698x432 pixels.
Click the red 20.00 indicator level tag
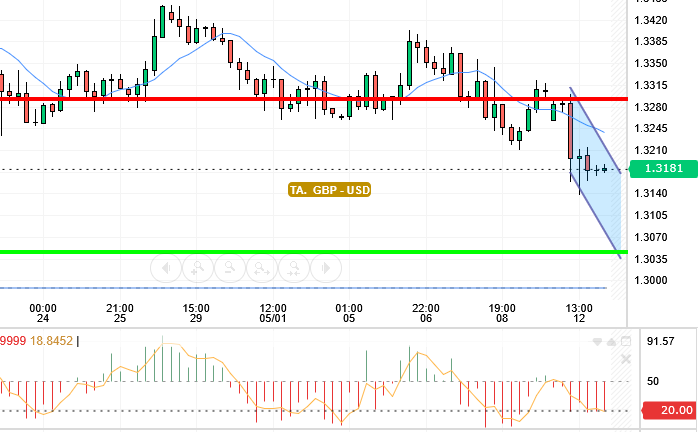click(670, 410)
